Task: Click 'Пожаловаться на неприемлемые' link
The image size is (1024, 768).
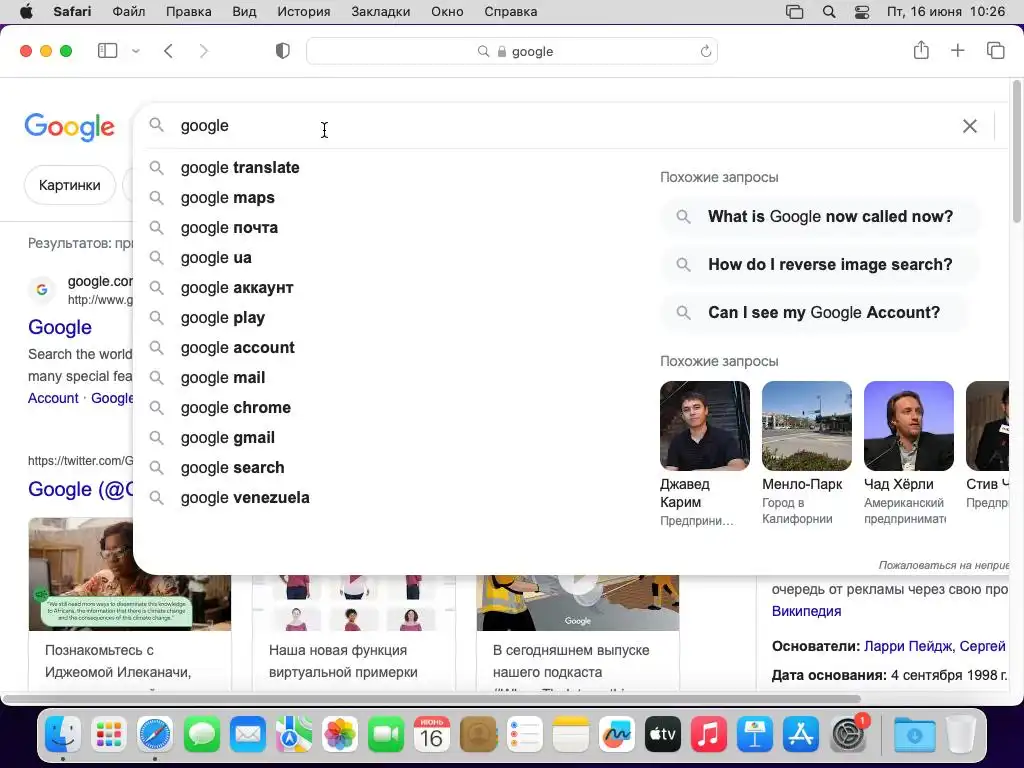Action: coord(944,566)
